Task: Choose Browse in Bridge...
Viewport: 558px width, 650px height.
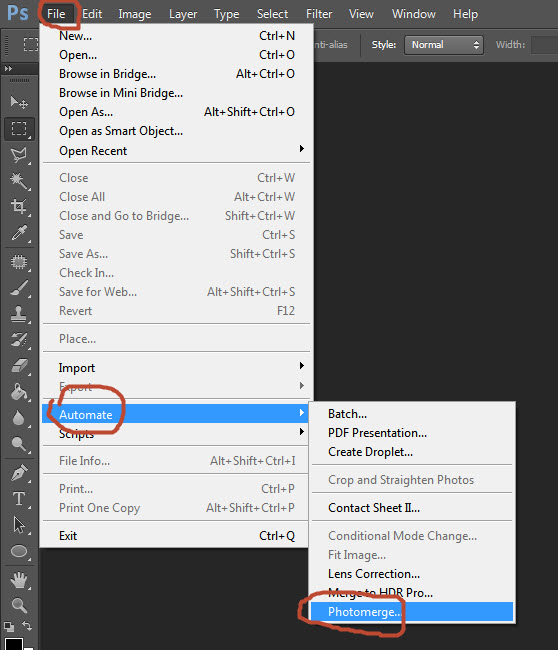Action: click(x=176, y=74)
